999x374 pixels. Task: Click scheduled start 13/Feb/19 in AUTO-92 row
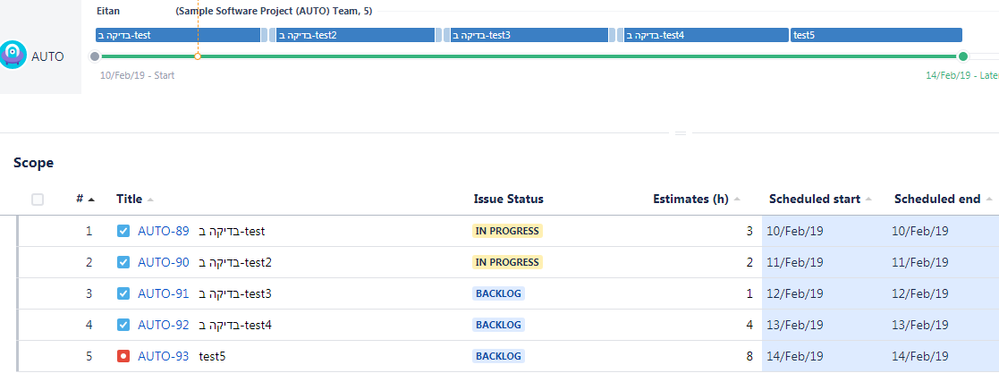(x=794, y=325)
